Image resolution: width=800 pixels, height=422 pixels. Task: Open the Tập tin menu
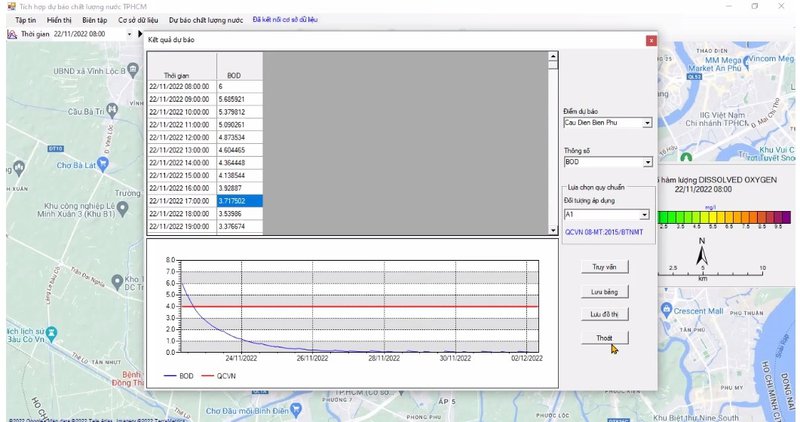(26, 20)
